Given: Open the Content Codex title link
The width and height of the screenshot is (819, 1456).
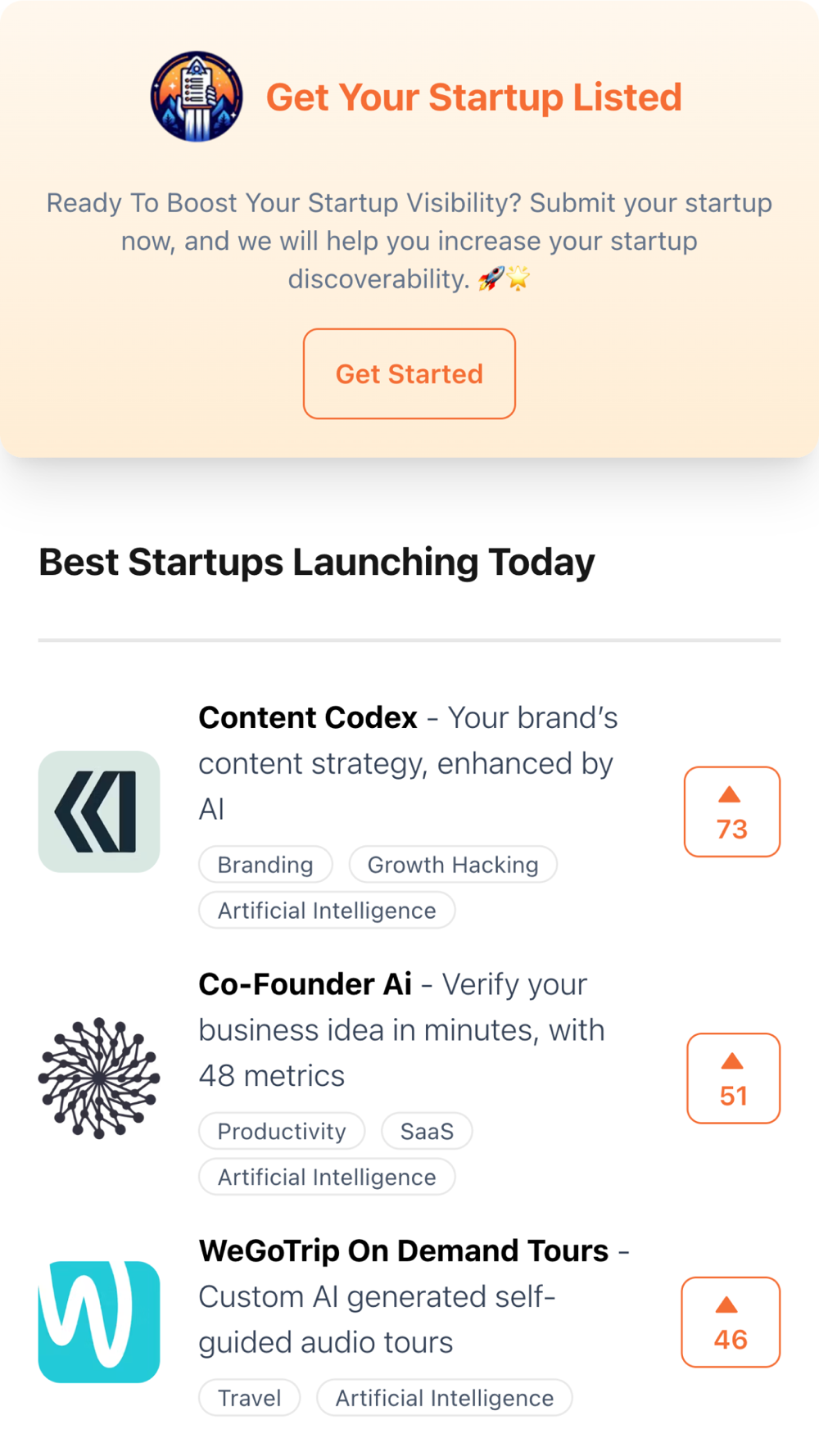Looking at the screenshot, I should (308, 718).
